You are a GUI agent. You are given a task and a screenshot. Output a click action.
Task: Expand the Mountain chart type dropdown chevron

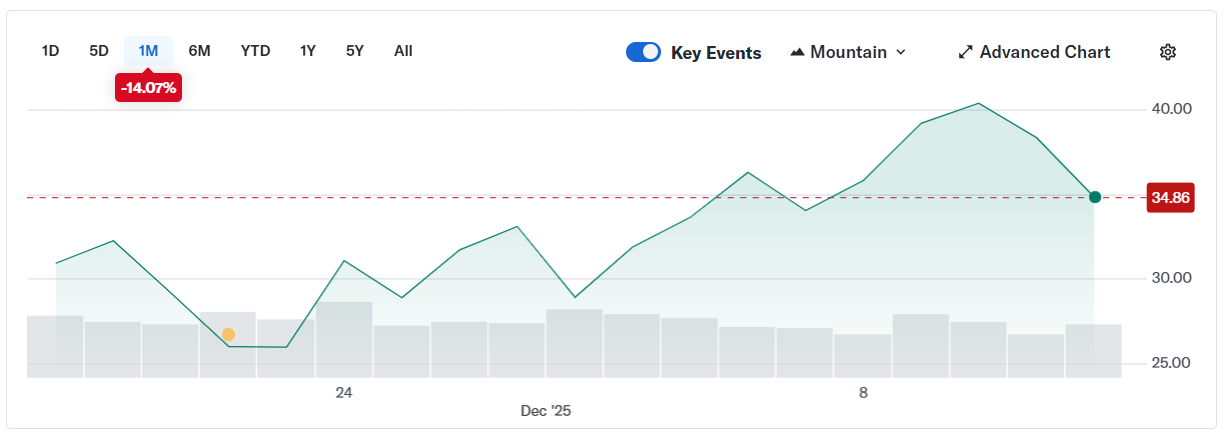click(901, 52)
